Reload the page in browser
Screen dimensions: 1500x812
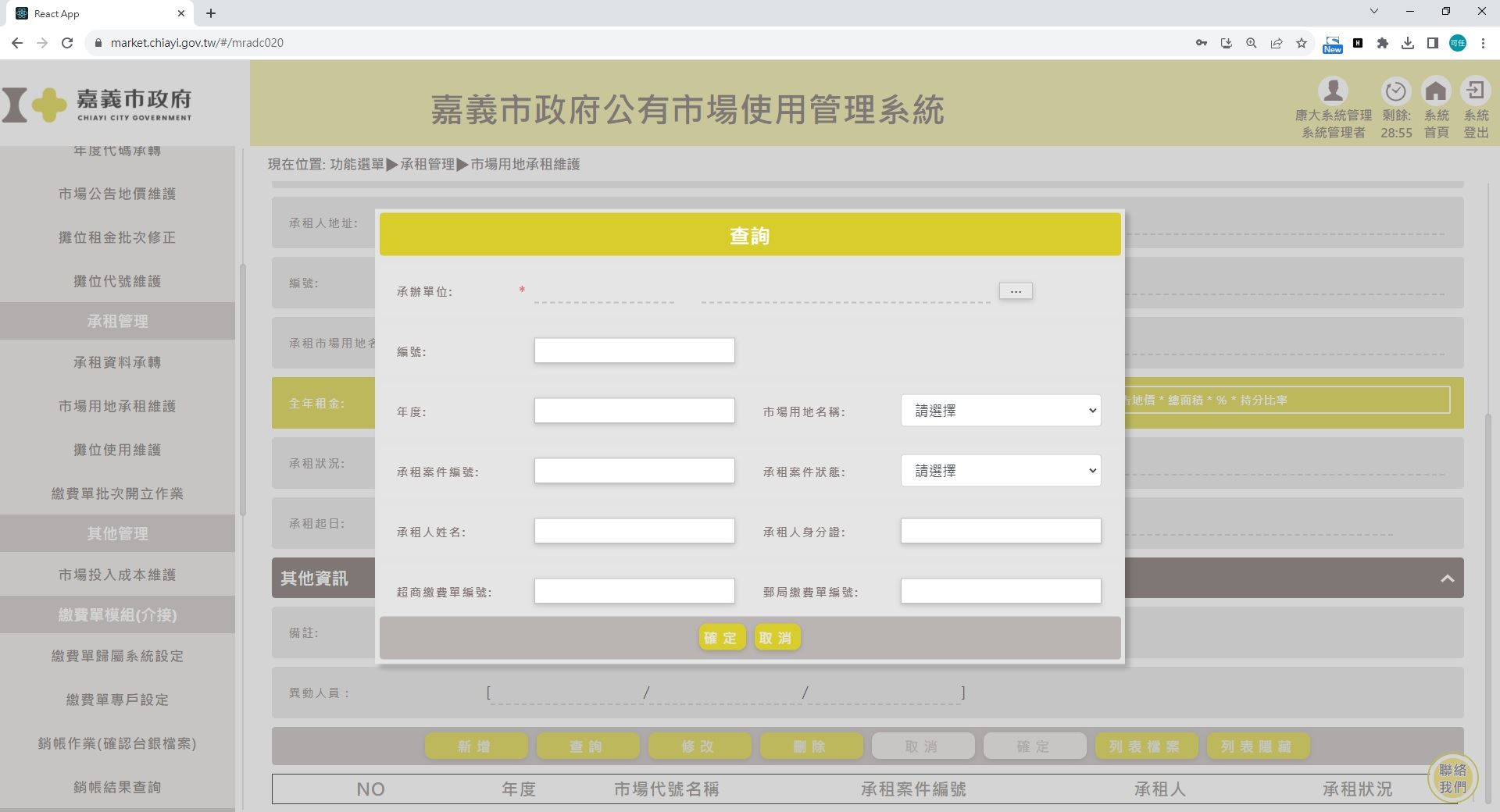coord(67,43)
